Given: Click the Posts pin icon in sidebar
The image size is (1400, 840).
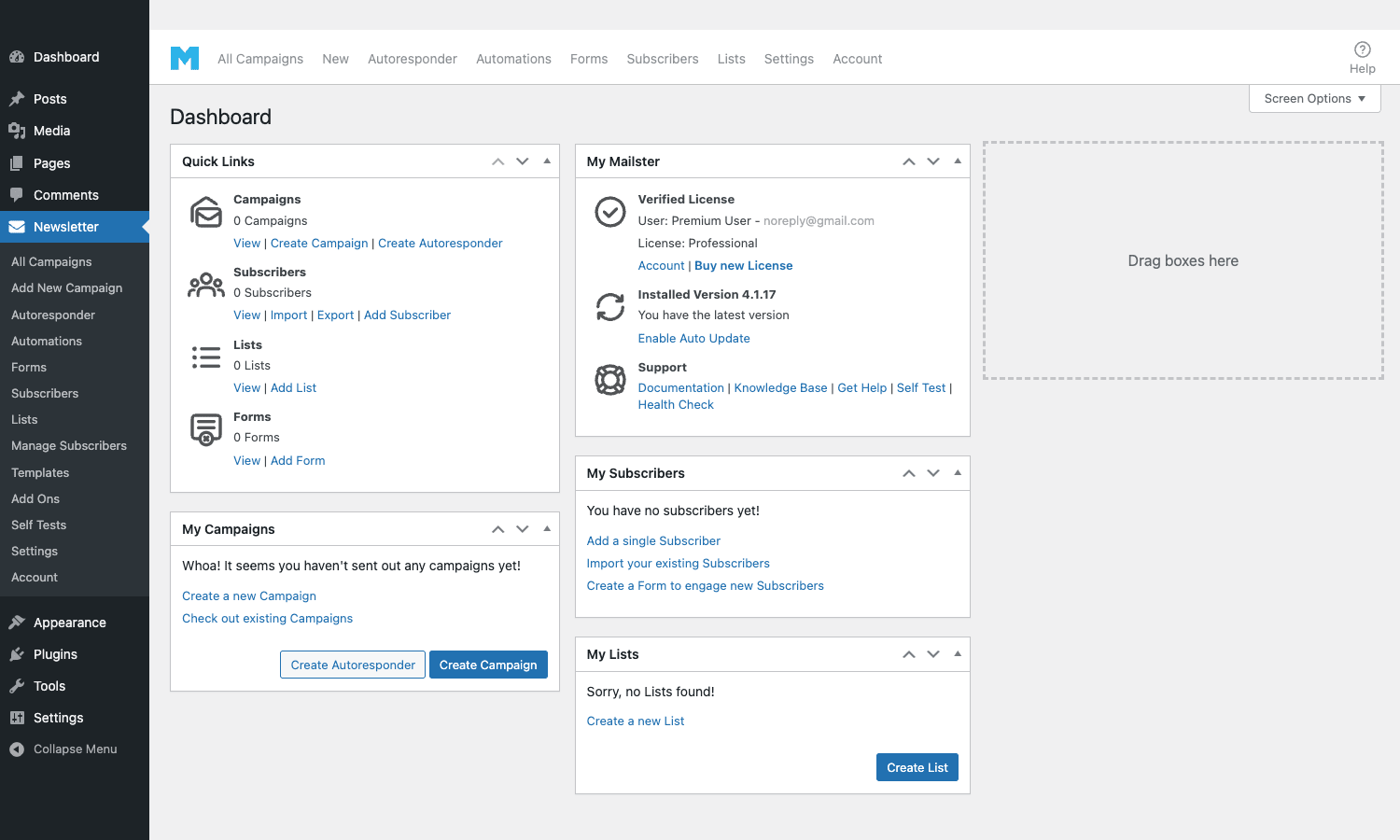Looking at the screenshot, I should point(17,99).
